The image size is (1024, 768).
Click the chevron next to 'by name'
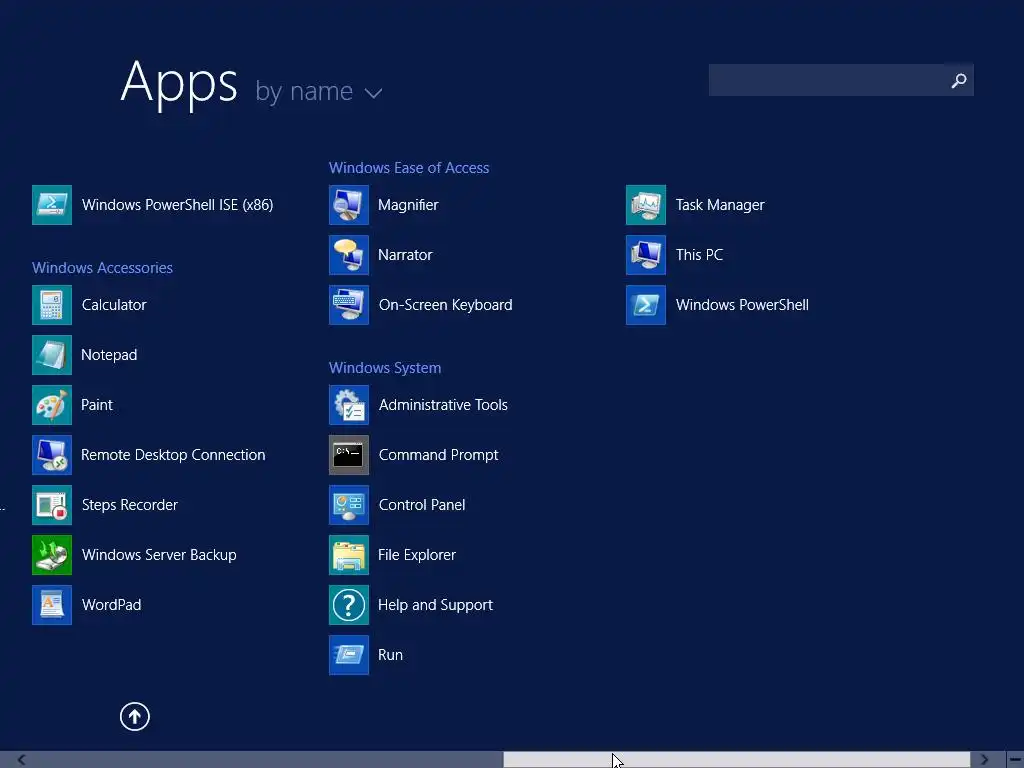[x=373, y=93]
